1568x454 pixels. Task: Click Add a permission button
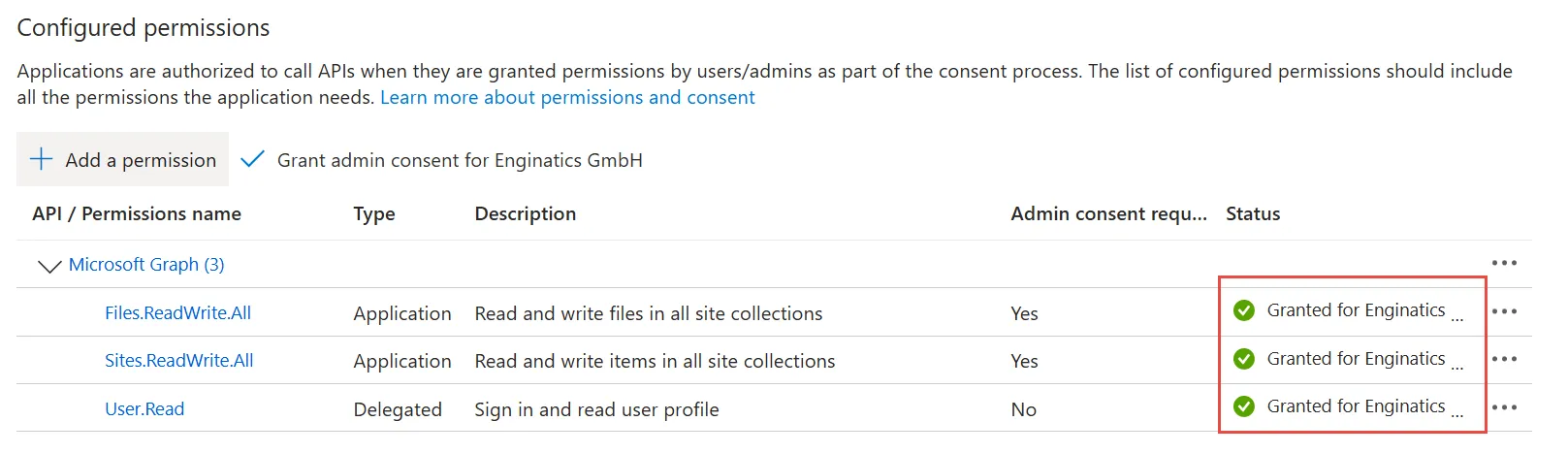tap(123, 159)
